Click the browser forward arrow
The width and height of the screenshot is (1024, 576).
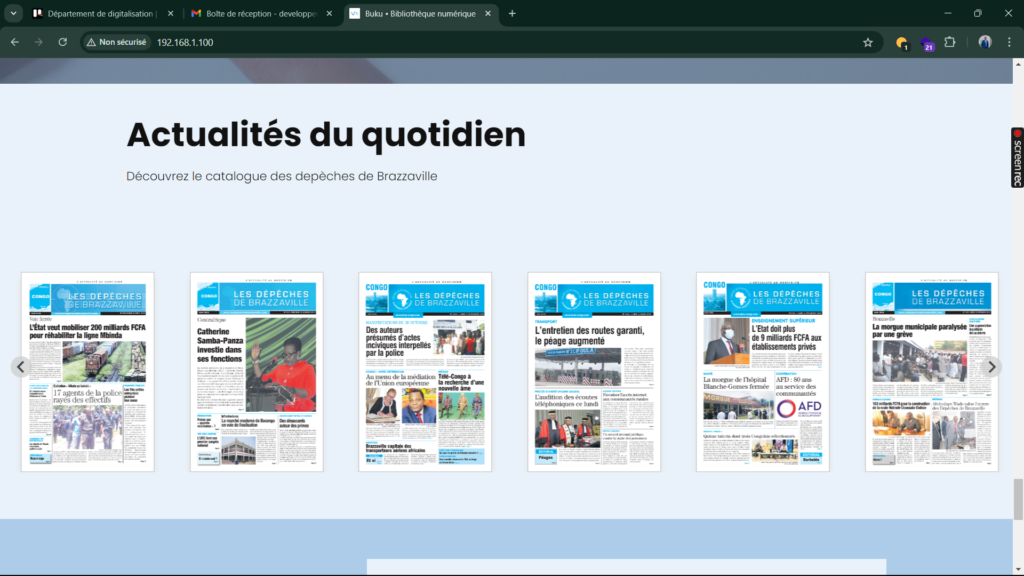click(39, 42)
